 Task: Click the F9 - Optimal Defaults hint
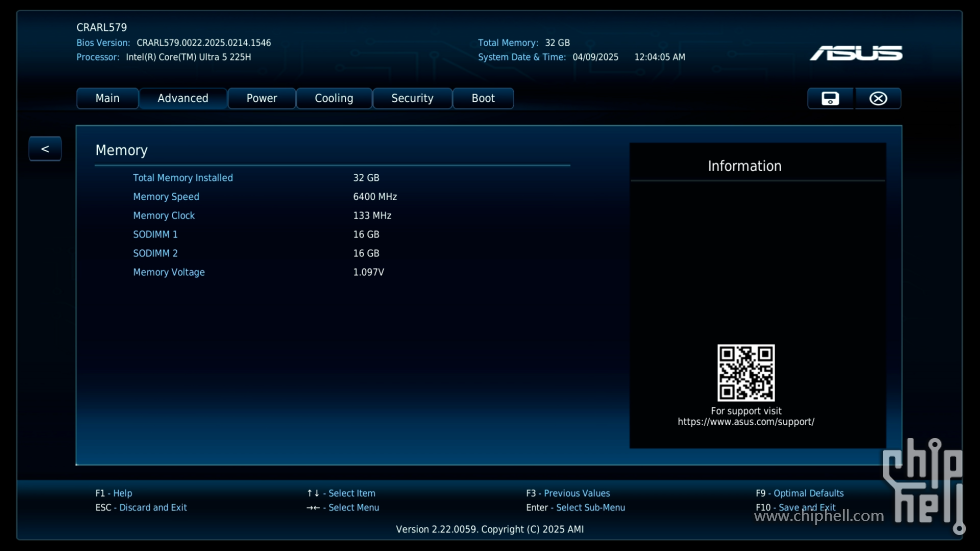tap(799, 494)
